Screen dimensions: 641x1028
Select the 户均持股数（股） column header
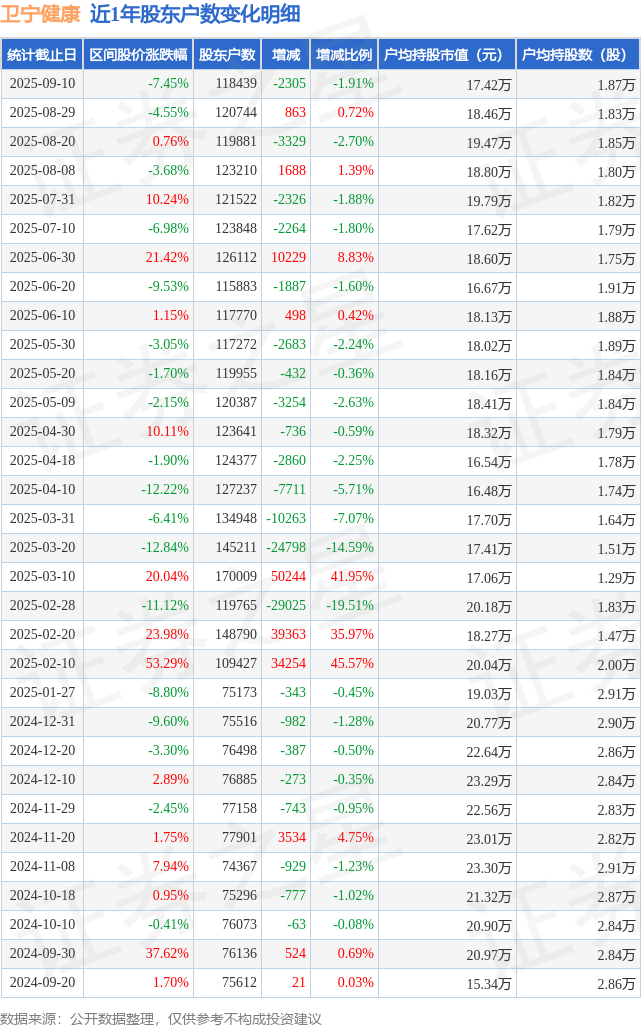click(x=576, y=55)
